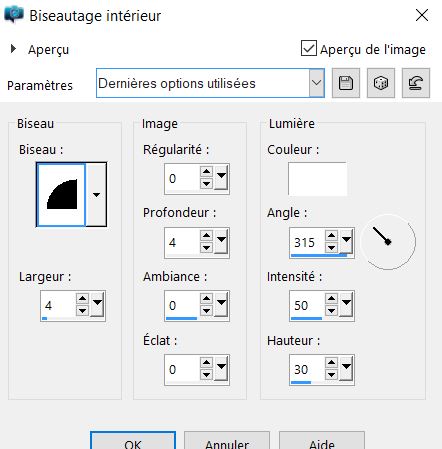This screenshot has width=442, height=449.
Task: Decrease Hauteur value with down arrow
Action: click(331, 375)
